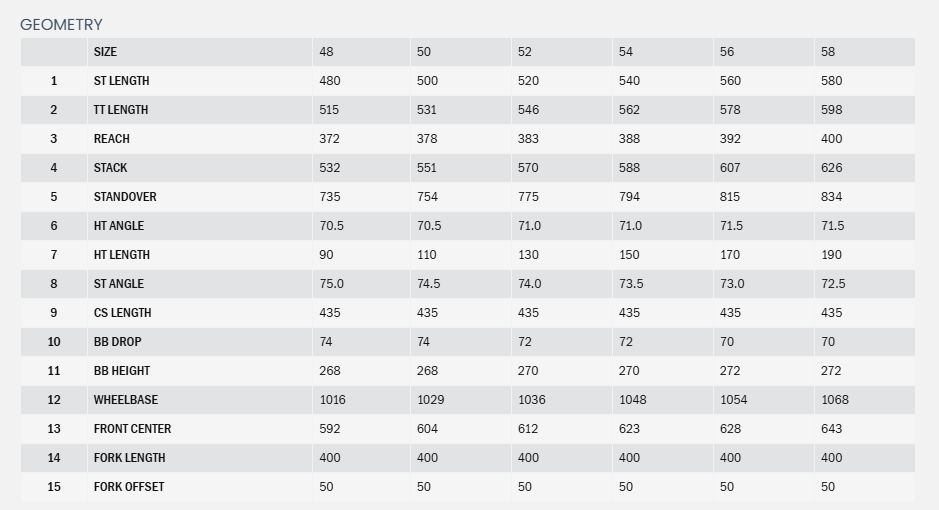
Task: Click the 643 front center value
Action: pos(831,429)
